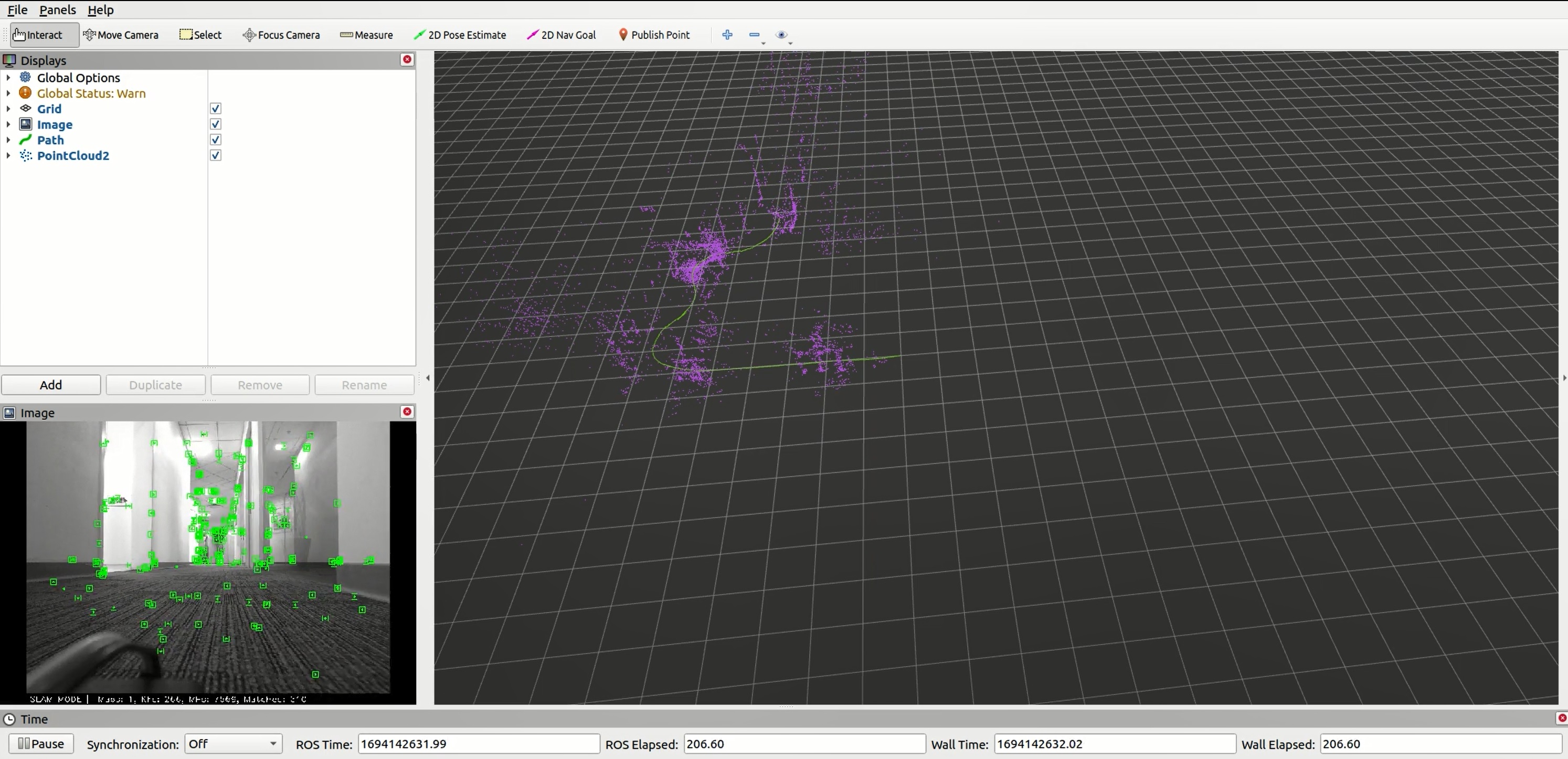Open the Synchronization dropdown
Image resolution: width=1568 pixels, height=759 pixels.
[232, 743]
